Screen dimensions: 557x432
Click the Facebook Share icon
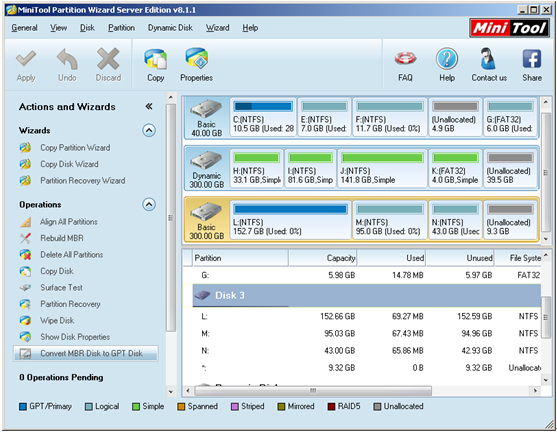coord(532,59)
